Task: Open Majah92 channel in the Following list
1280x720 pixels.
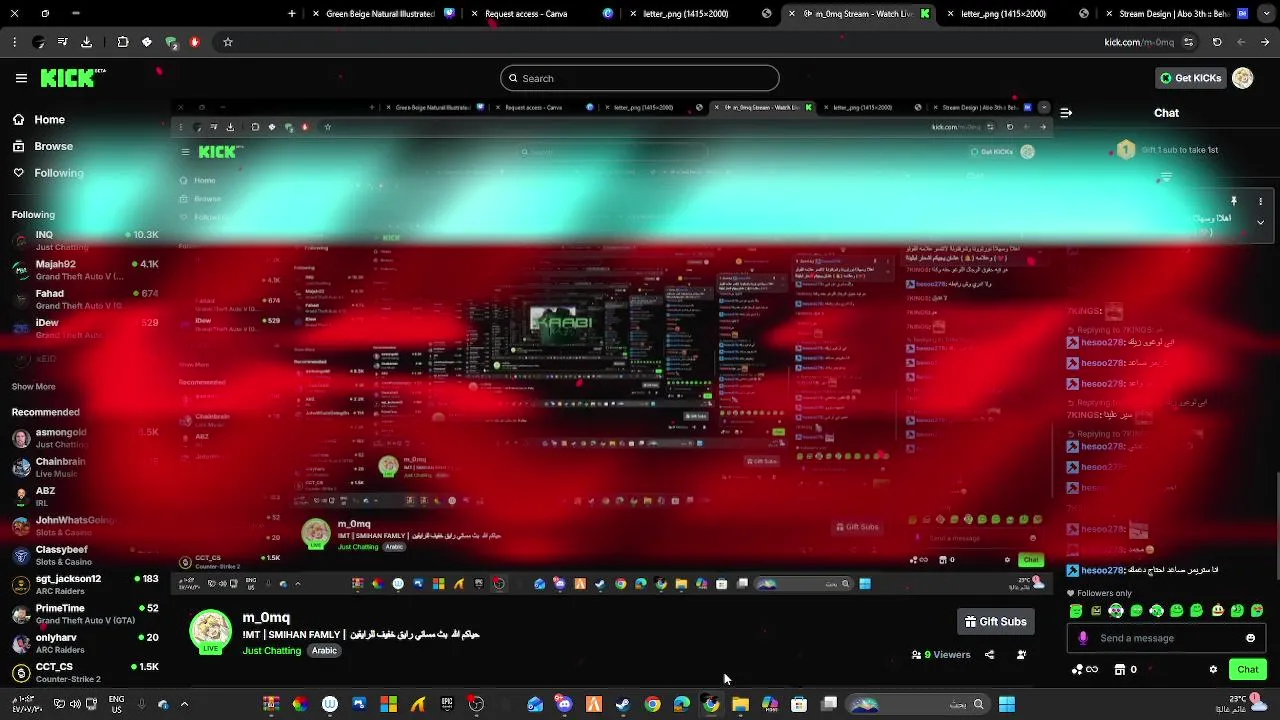Action: (x=85, y=270)
